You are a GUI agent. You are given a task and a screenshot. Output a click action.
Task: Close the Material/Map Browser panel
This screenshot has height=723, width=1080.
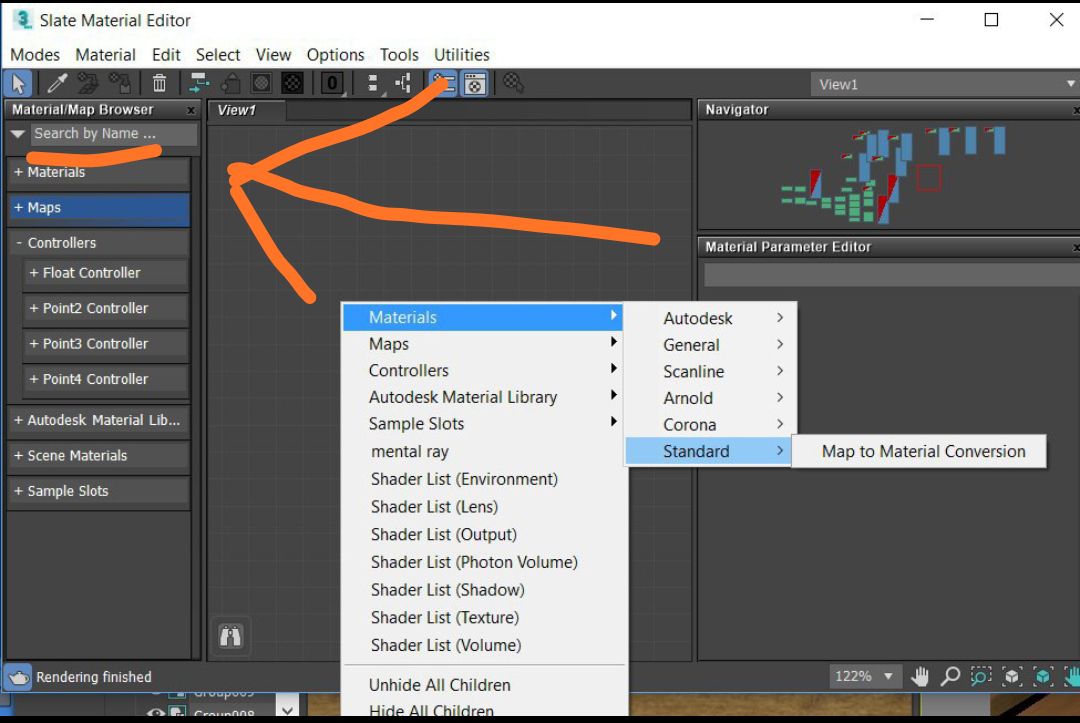191,110
